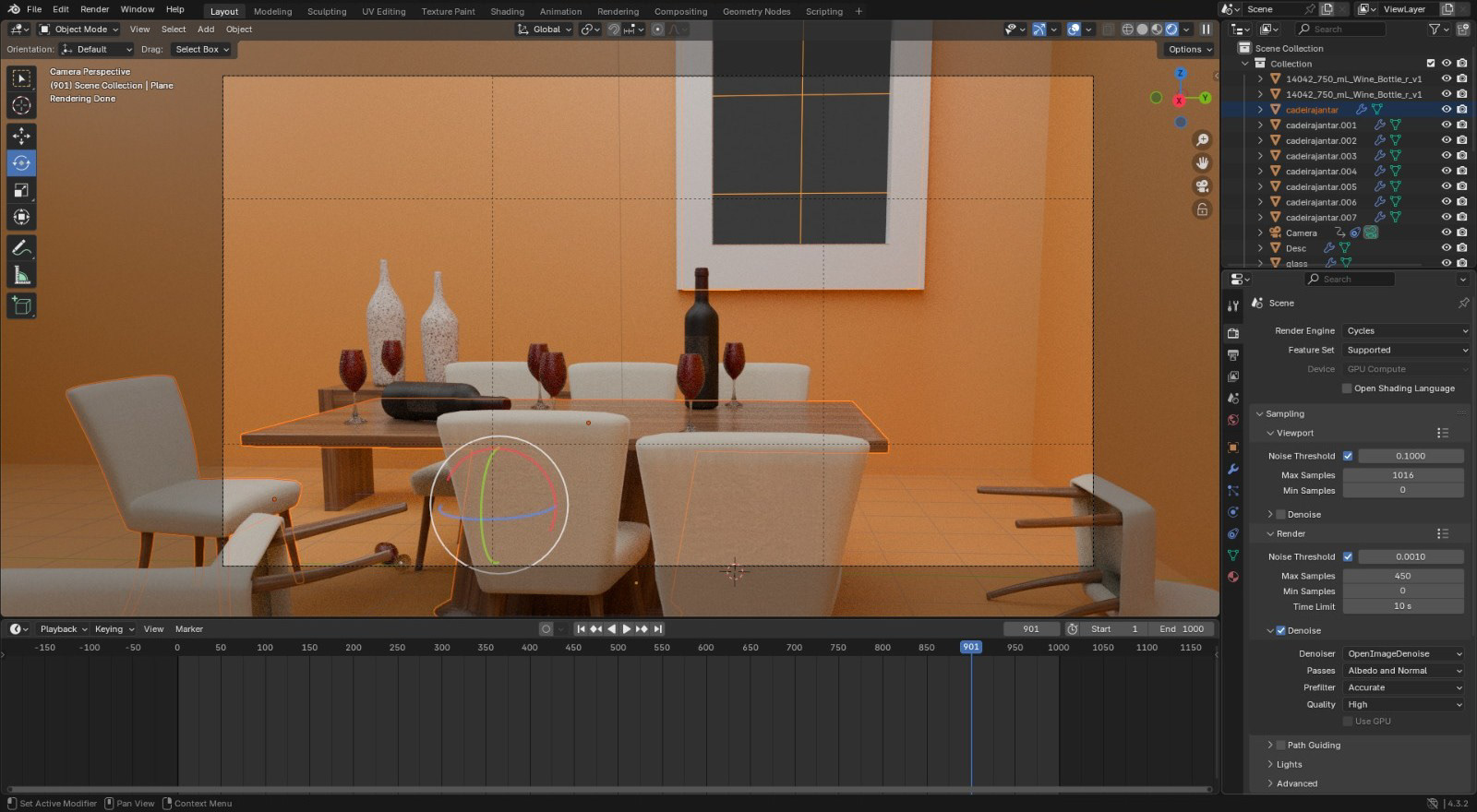Select the Select Box tool in toolbar

[x=21, y=78]
